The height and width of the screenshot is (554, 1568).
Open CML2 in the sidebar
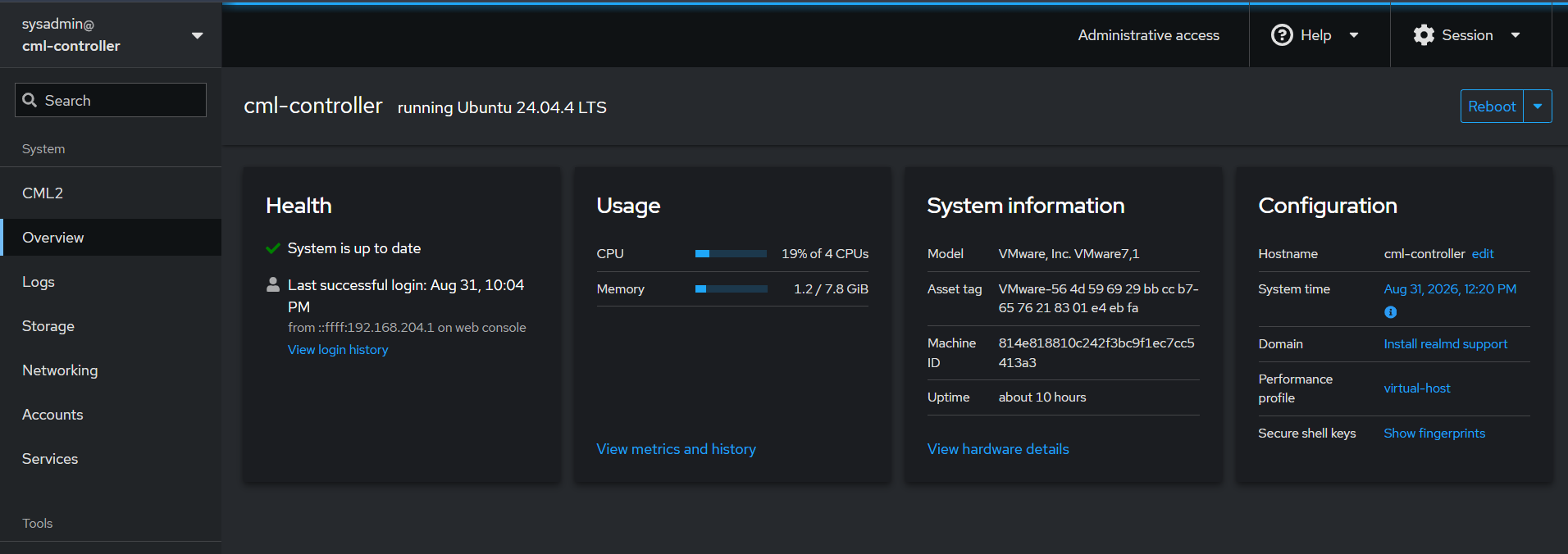pos(111,193)
